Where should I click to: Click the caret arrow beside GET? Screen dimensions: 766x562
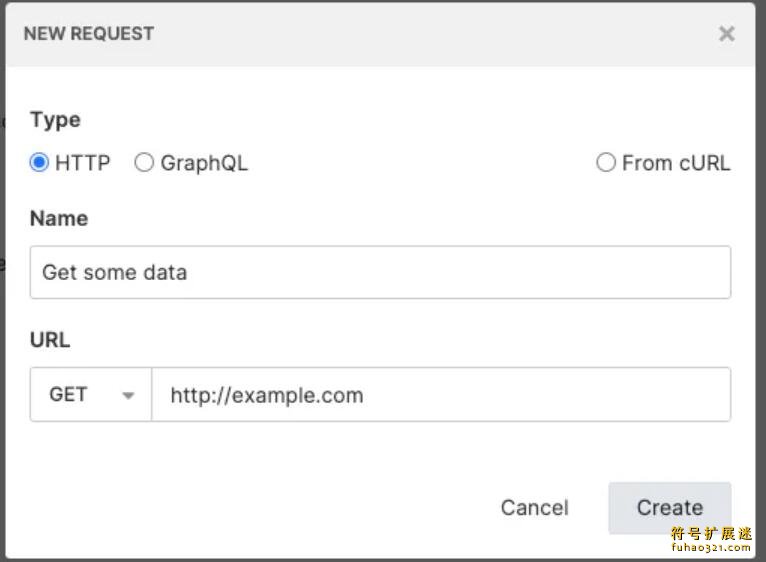click(128, 395)
